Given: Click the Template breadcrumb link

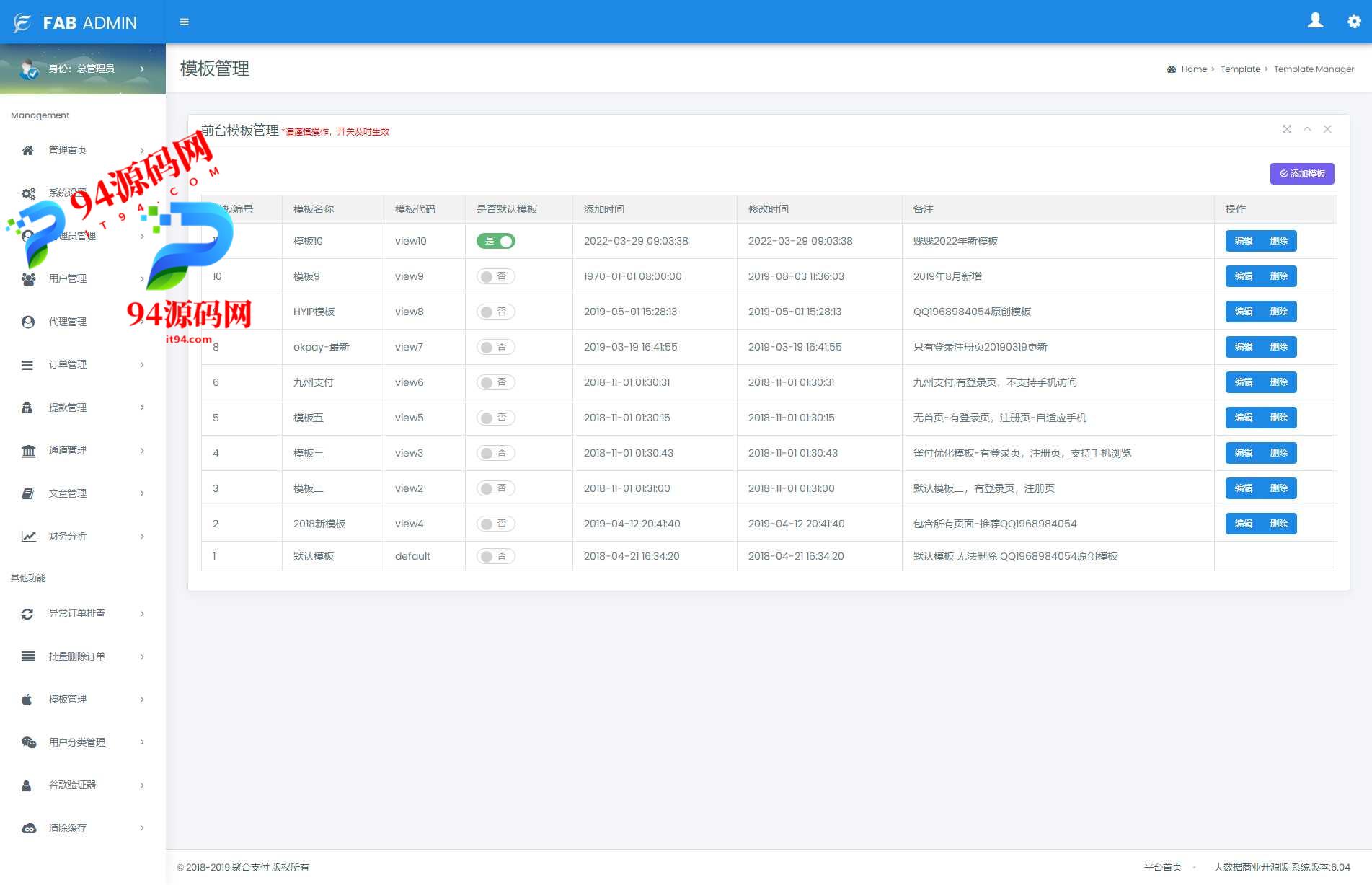Looking at the screenshot, I should [x=1240, y=69].
